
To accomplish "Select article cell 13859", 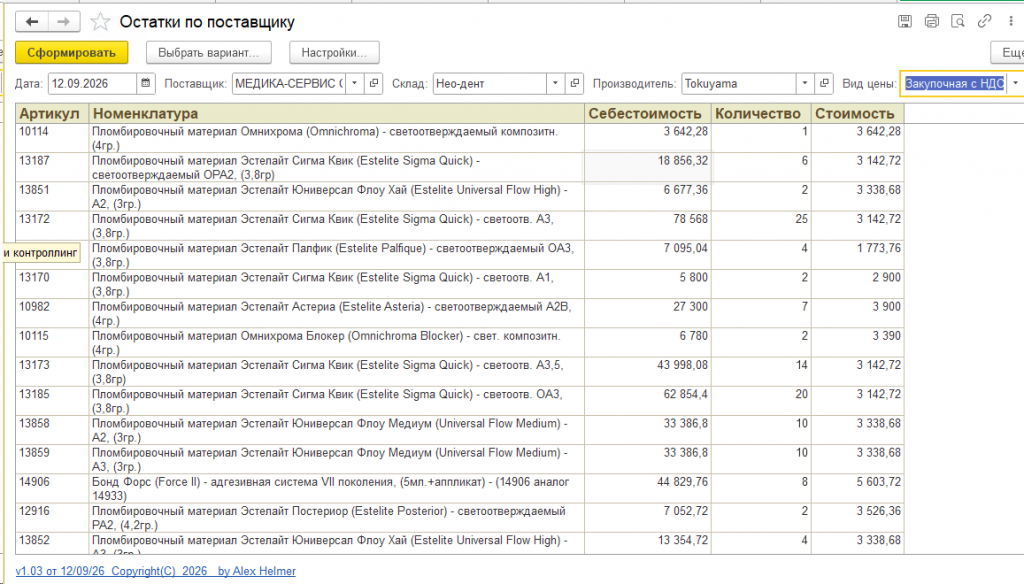I will click(52, 460).
